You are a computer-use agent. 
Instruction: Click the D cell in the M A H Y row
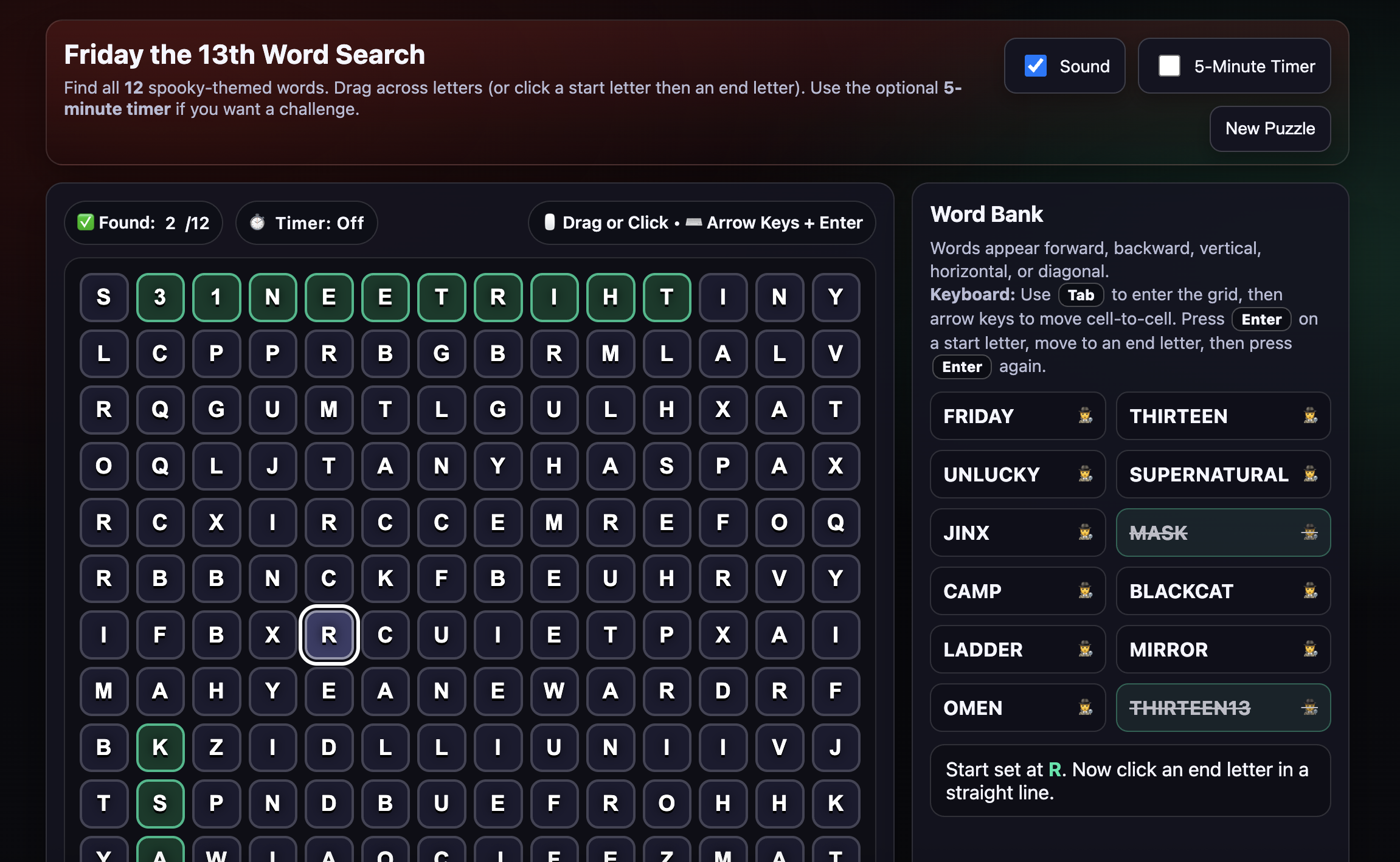click(x=723, y=691)
